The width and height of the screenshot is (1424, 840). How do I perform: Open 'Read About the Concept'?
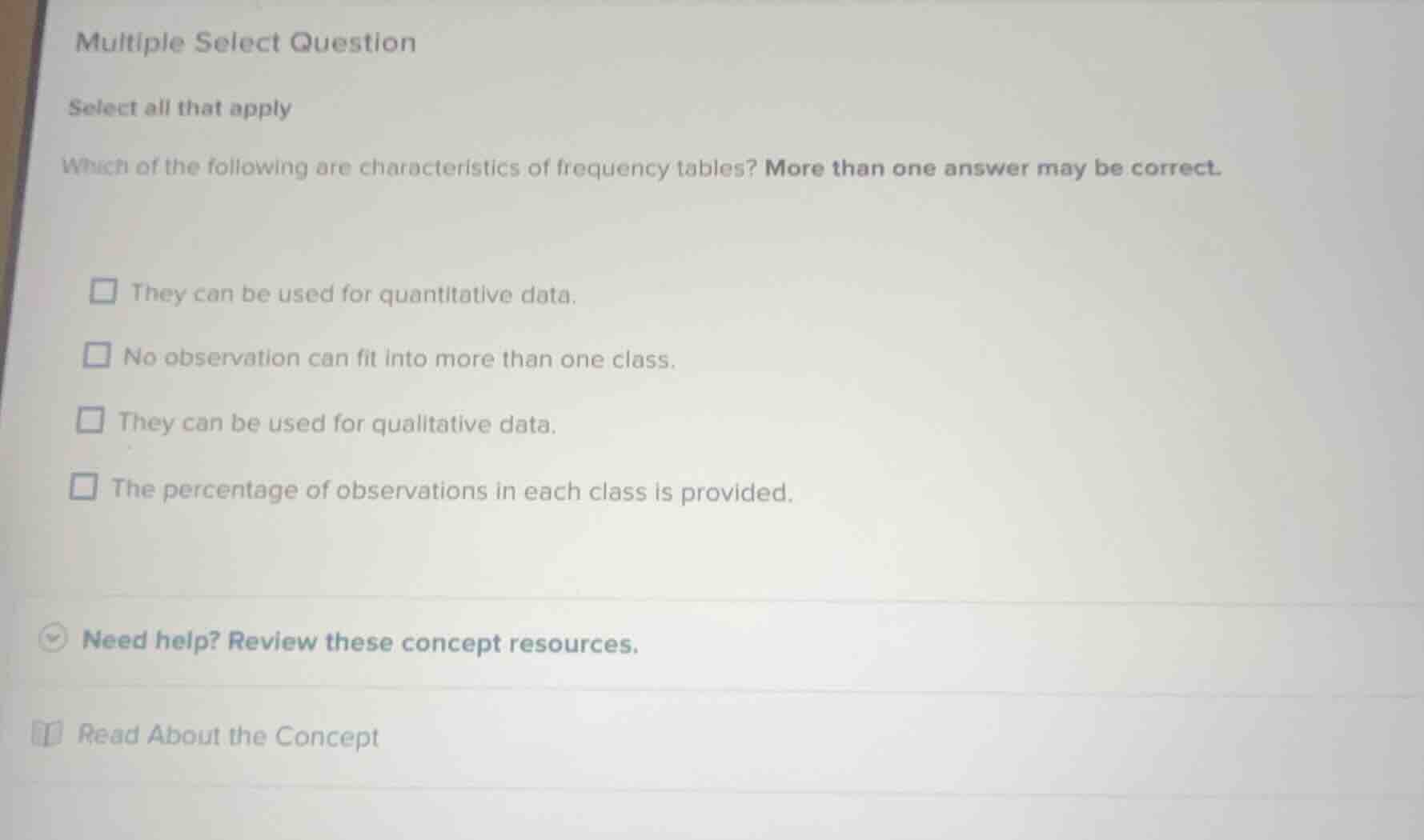(228, 735)
